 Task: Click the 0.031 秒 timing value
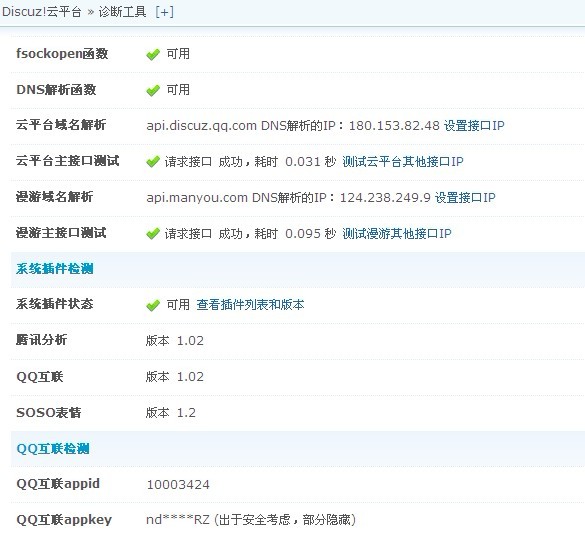[311, 162]
